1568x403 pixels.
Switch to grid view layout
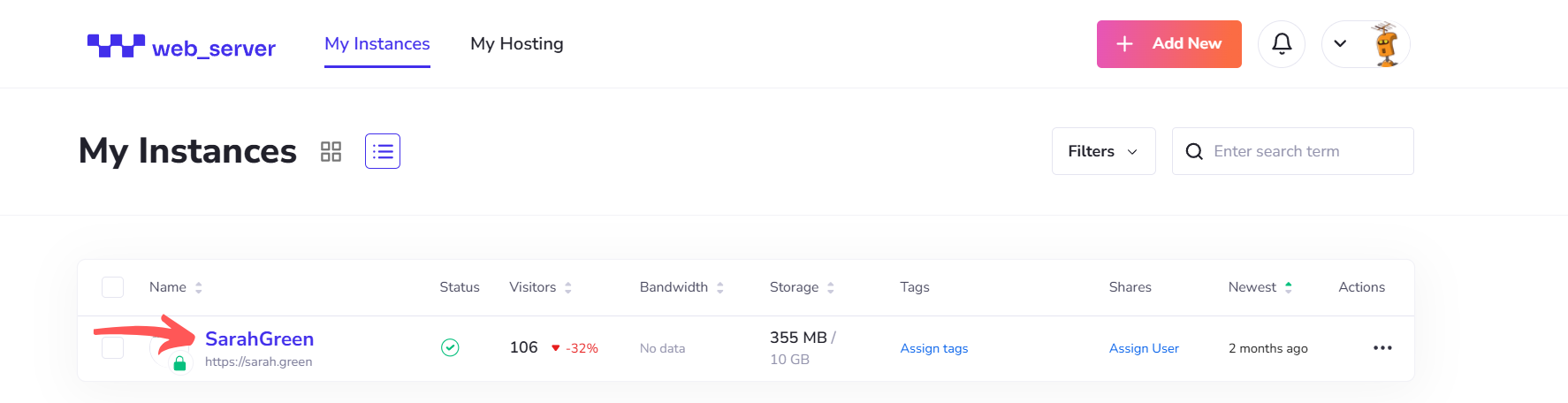[x=331, y=151]
